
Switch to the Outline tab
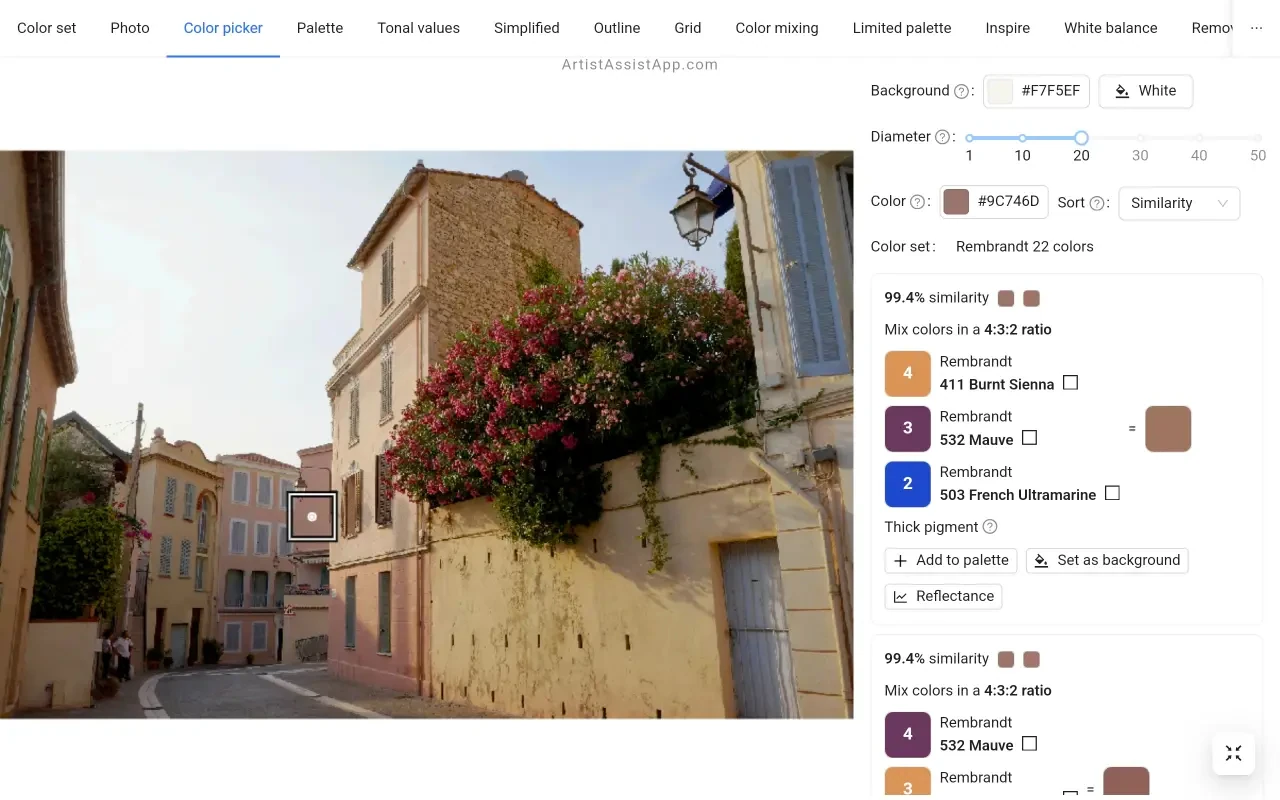pos(617,28)
